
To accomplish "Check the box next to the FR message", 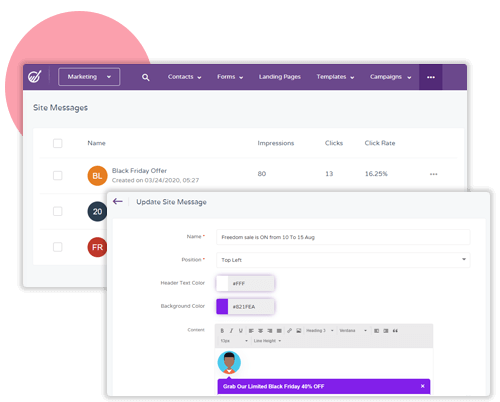I will click(58, 247).
